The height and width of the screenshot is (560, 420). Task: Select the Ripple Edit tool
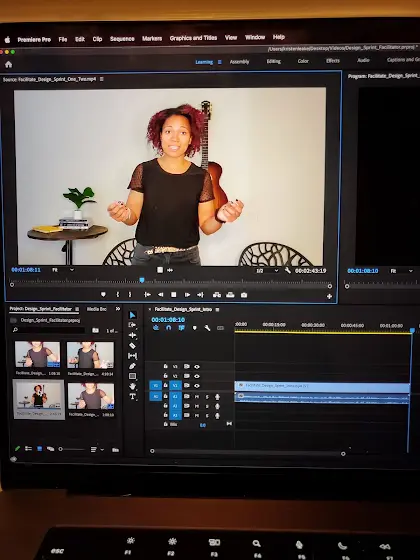coord(132,335)
